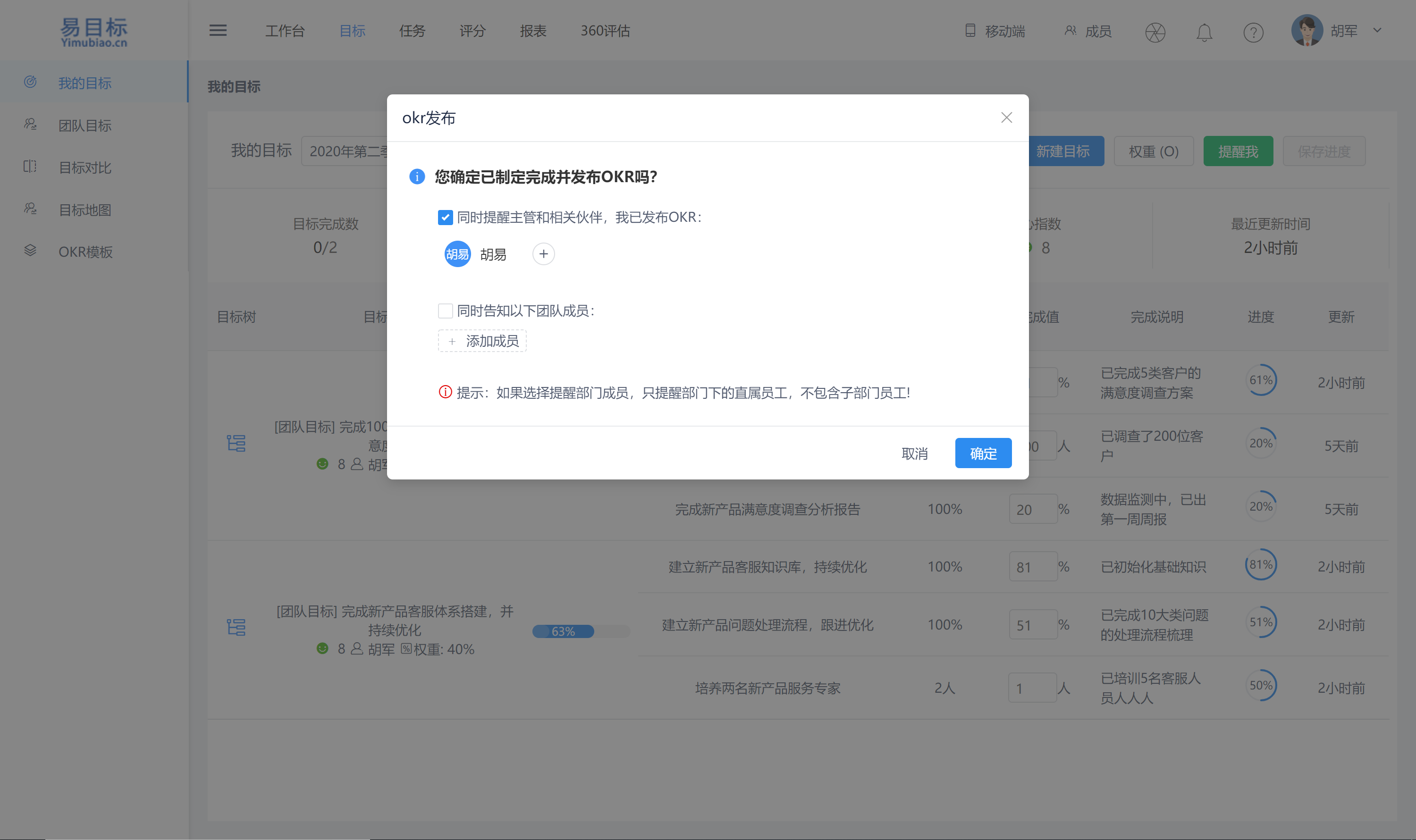Click the 我的目标 target sidebar icon
This screenshot has width=1416, height=840.
31,82
